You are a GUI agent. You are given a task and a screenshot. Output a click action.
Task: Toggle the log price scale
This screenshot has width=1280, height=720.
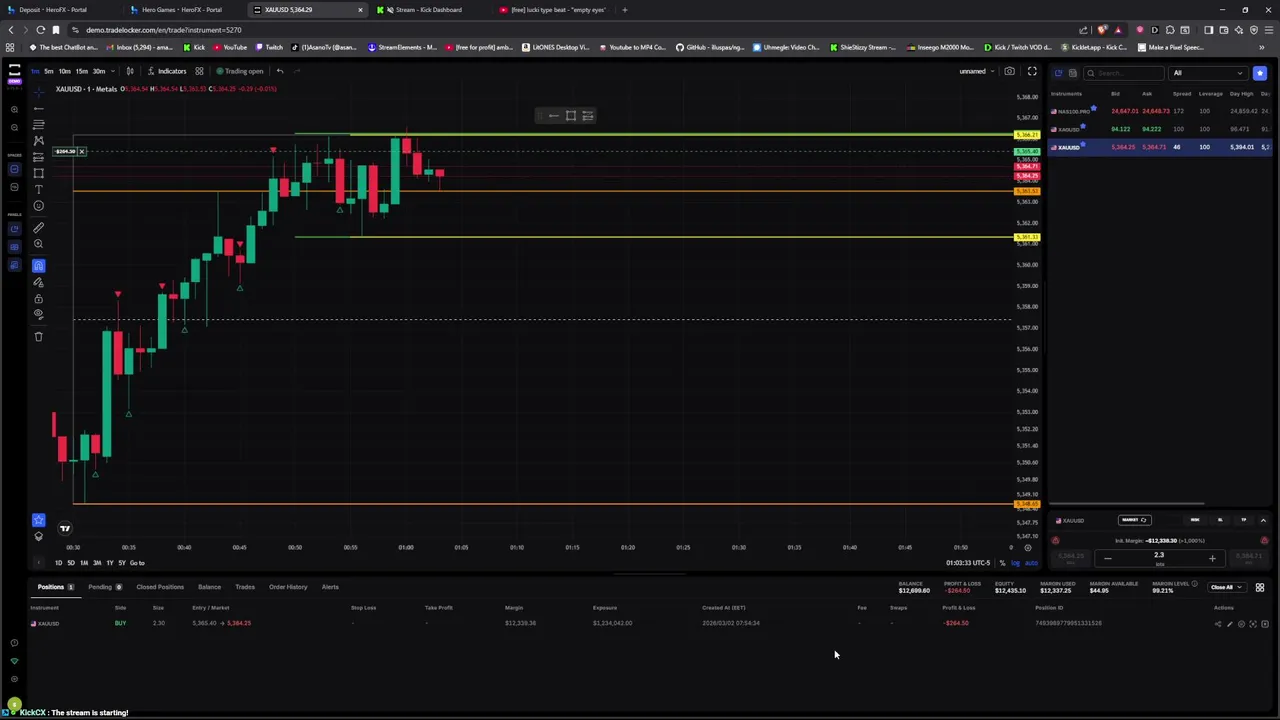click(x=1015, y=563)
